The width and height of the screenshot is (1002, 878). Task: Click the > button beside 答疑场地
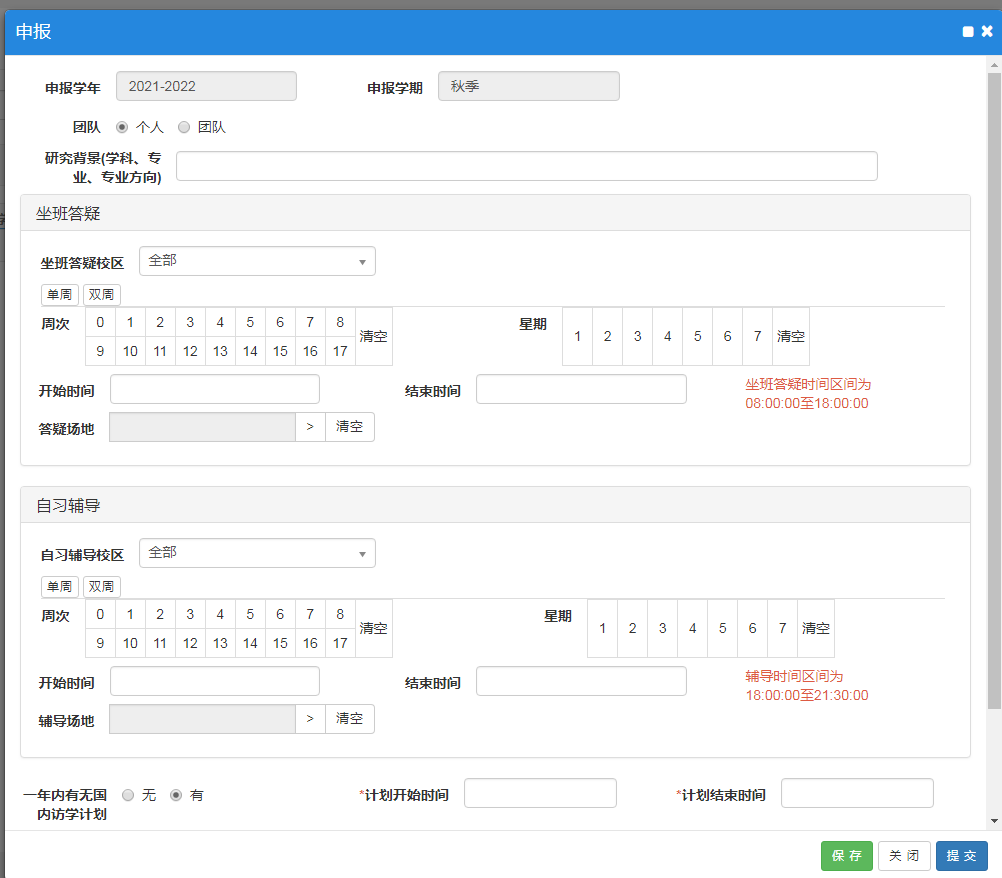coord(310,427)
